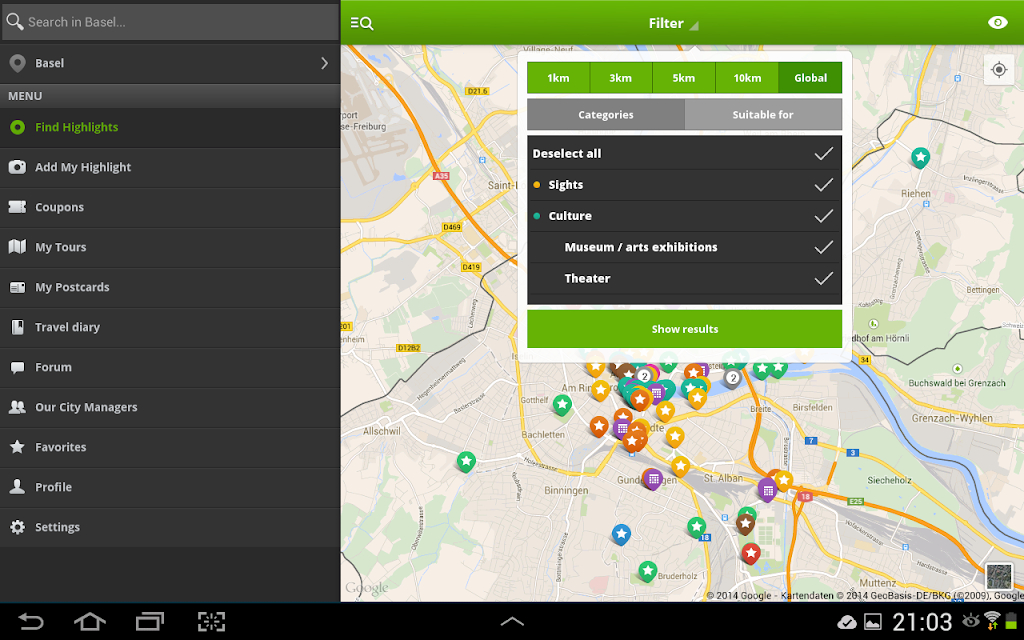Select the 5km radius option
Screen dimensions: 1024x640
tap(684, 78)
